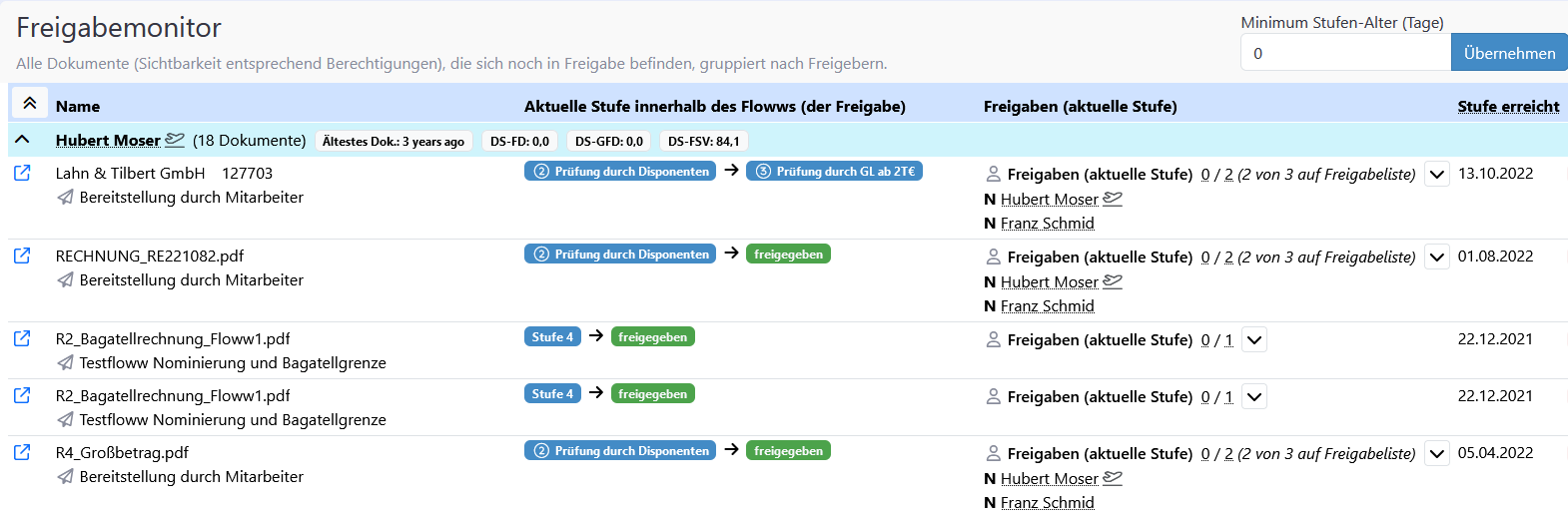Open external link for Lahn & Tilbert GmbH document

click(x=22, y=174)
